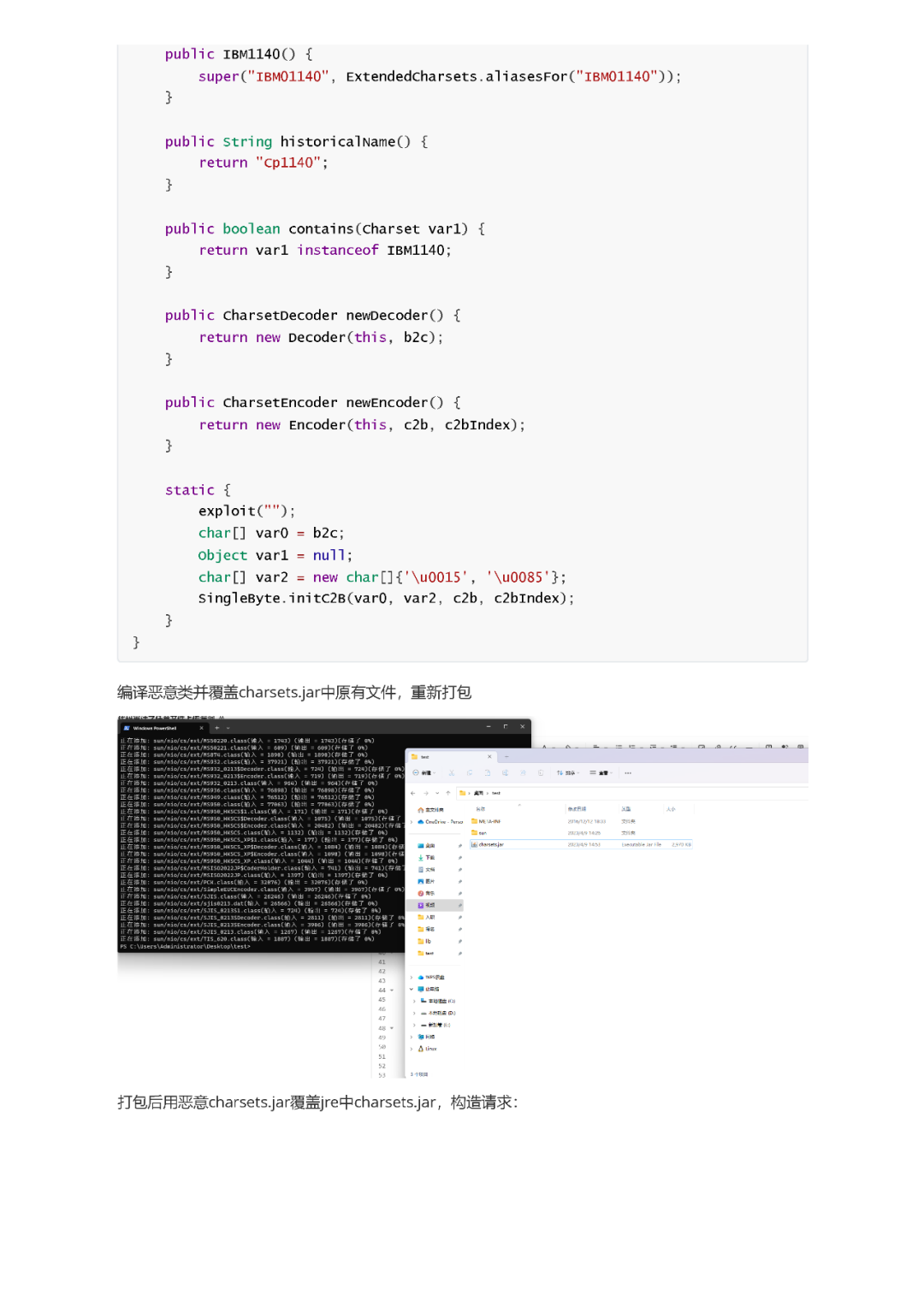The width and height of the screenshot is (924, 1307).
Task: Select OneDrive - Personal in sidebar
Action: pos(441,821)
